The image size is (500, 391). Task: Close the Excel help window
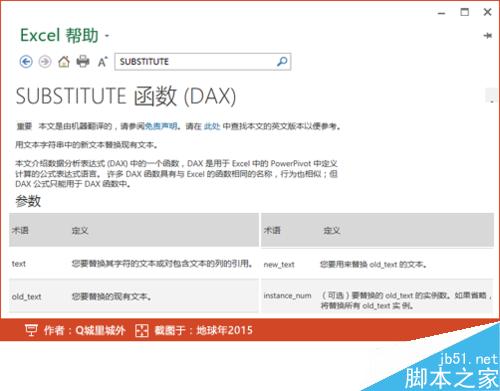click(x=487, y=12)
